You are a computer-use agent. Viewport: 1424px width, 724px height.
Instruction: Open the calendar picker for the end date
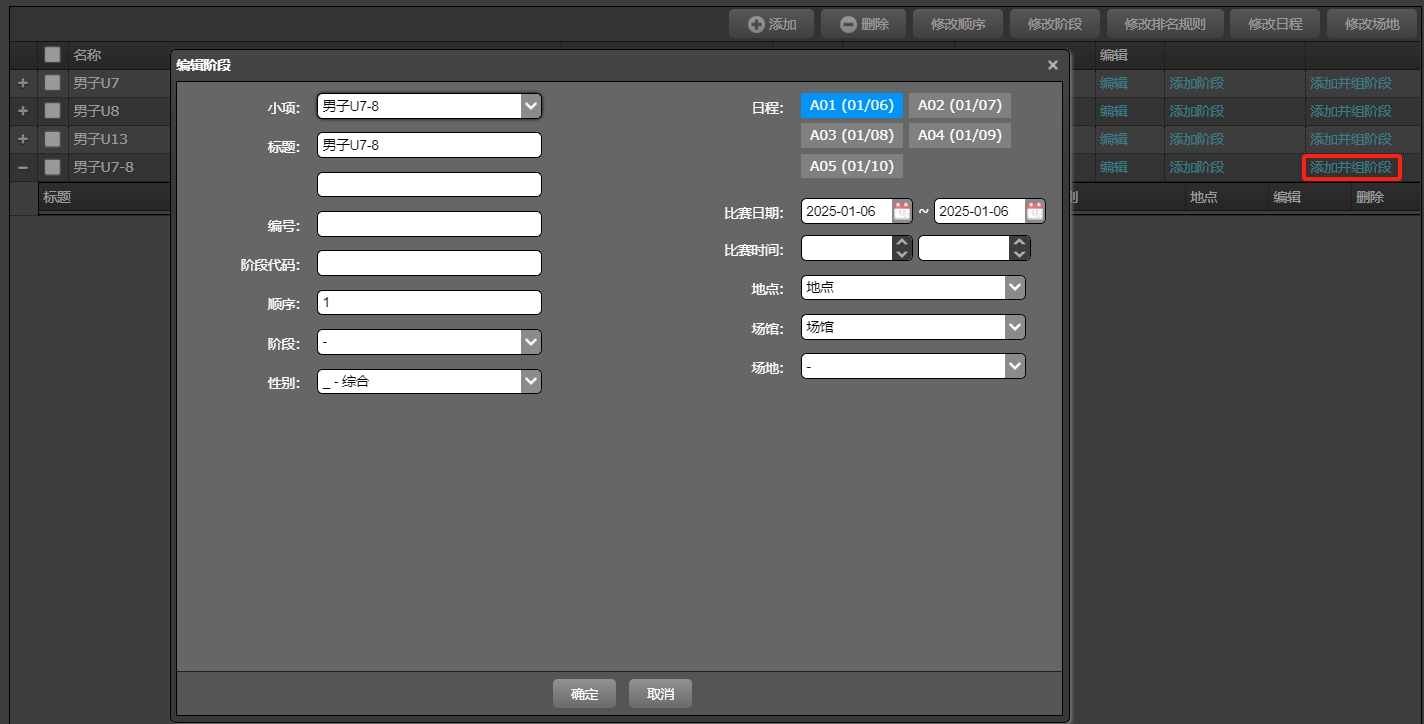click(x=1033, y=211)
